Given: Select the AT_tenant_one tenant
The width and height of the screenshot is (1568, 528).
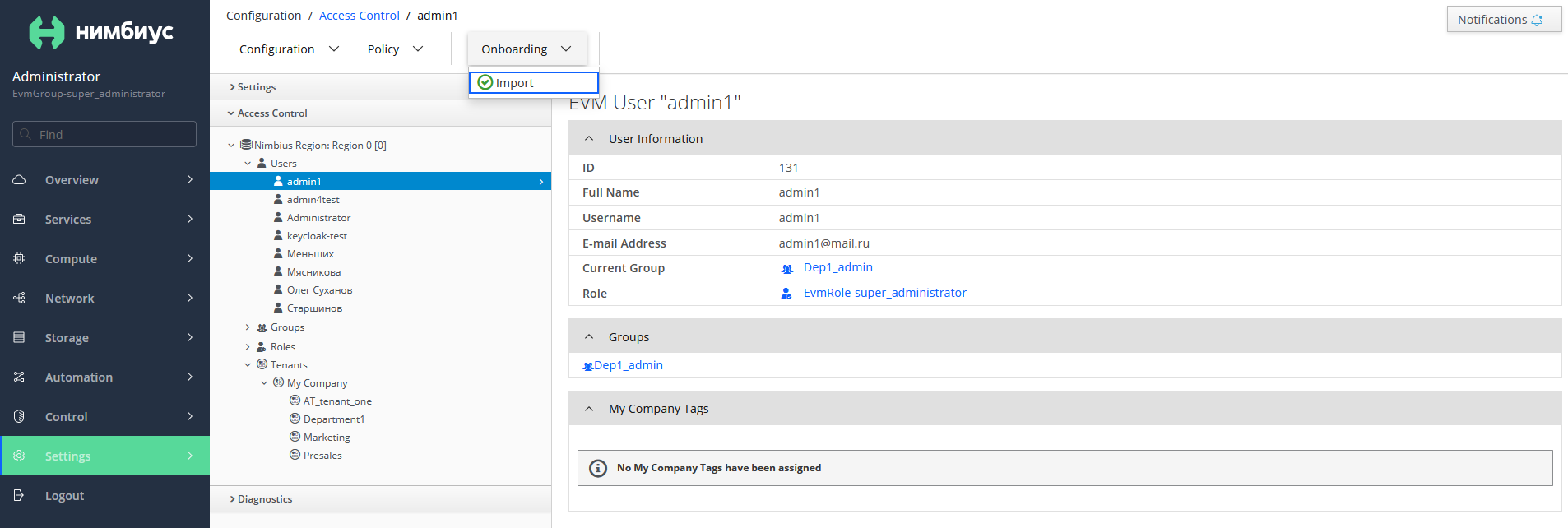Looking at the screenshot, I should pyautogui.click(x=337, y=401).
